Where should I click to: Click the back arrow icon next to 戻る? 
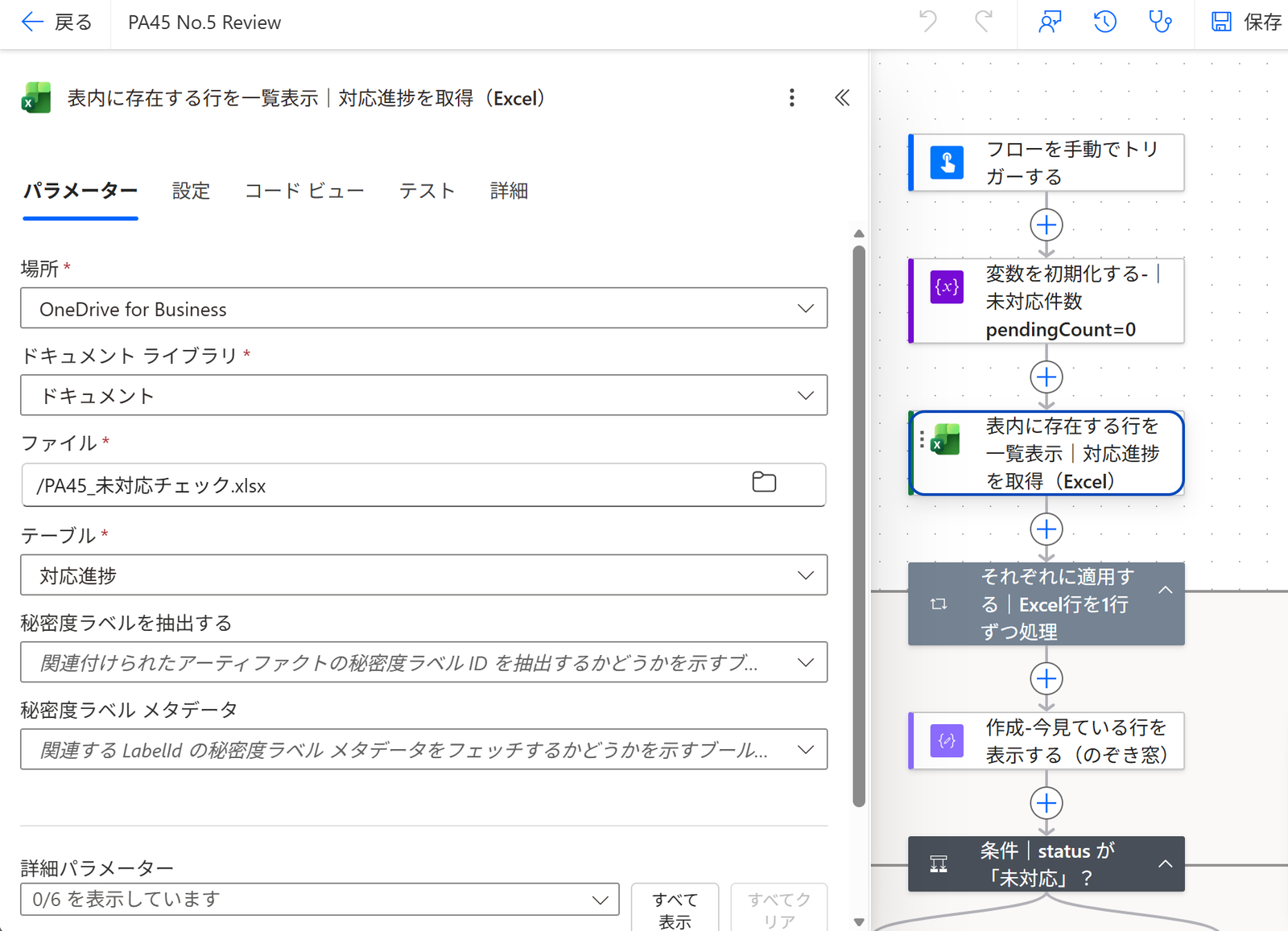click(32, 22)
